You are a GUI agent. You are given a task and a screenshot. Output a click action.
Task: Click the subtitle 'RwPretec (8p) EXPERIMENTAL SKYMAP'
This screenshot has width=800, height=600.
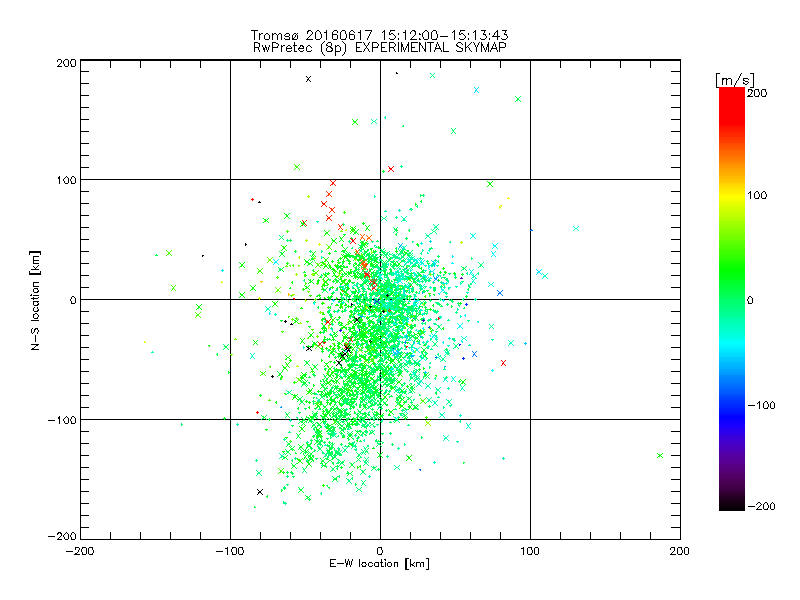coord(380,47)
